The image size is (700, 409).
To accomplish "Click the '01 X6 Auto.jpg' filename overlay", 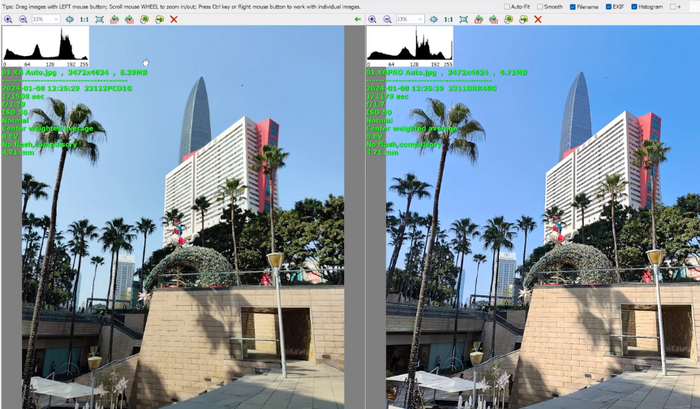I will click(x=31, y=72).
